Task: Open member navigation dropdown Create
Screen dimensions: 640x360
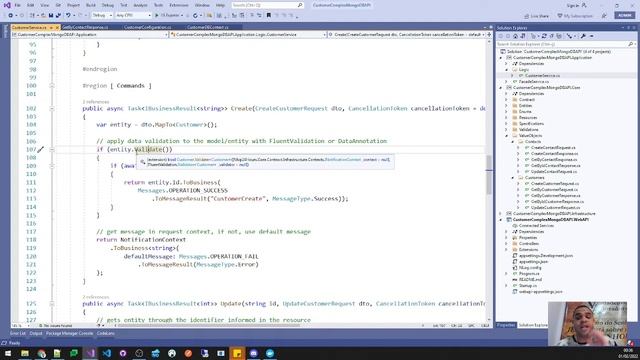Action: [407, 35]
